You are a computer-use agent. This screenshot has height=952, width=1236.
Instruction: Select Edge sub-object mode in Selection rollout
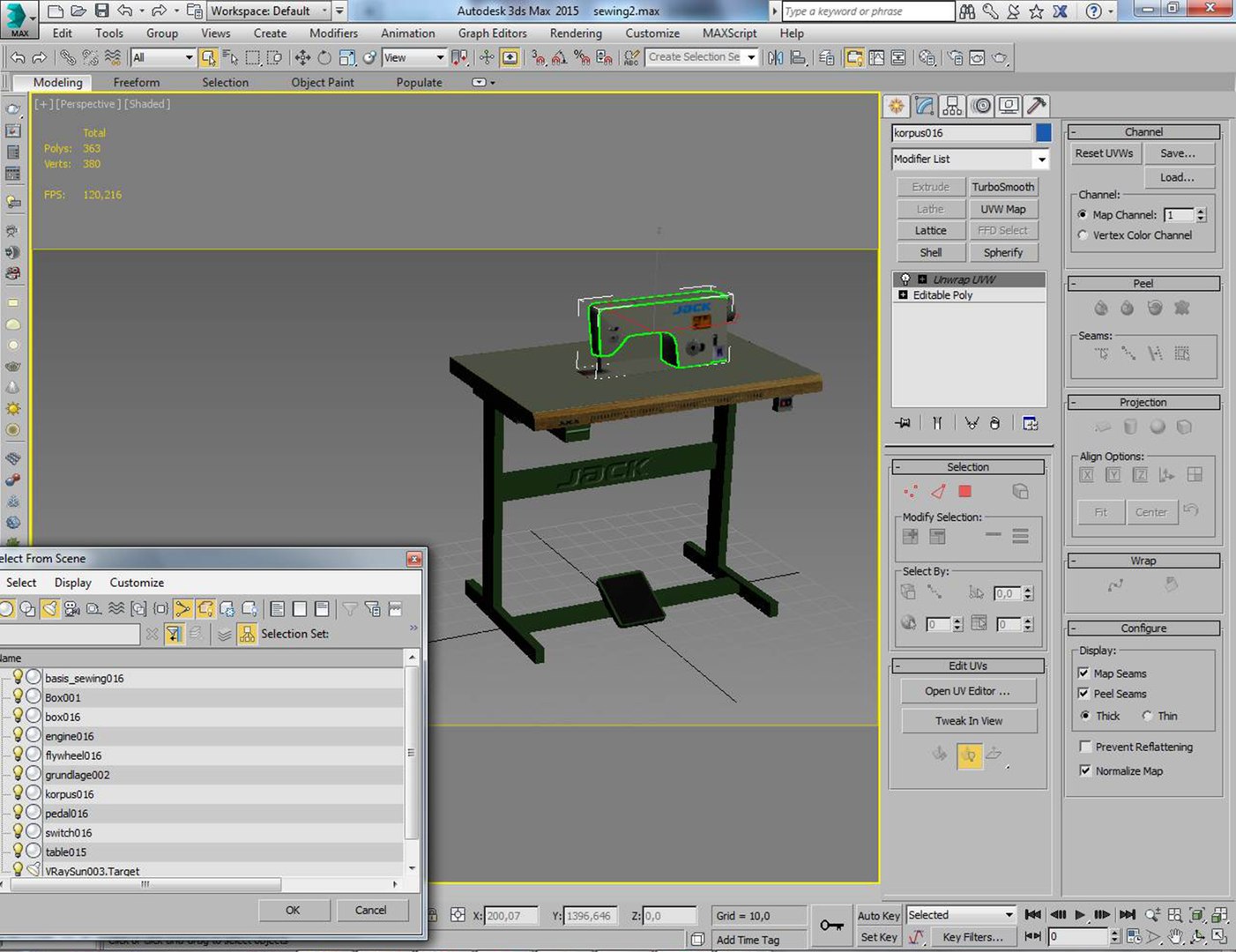click(938, 492)
